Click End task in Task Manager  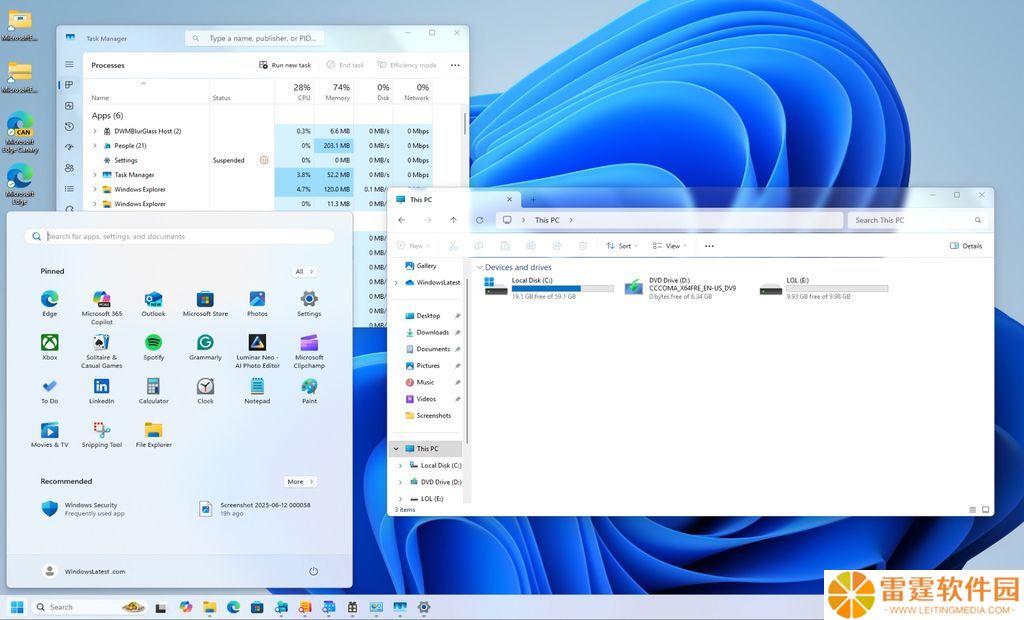345,65
